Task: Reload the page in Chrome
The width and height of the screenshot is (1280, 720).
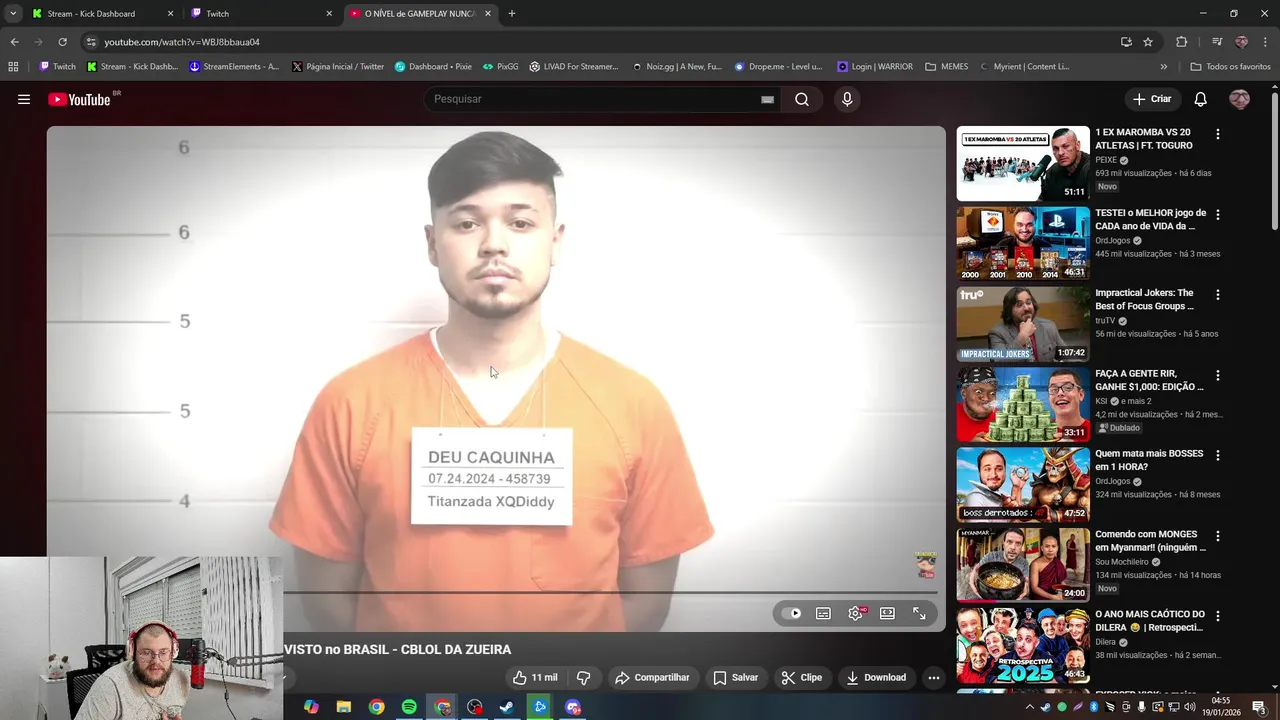Action: [62, 42]
